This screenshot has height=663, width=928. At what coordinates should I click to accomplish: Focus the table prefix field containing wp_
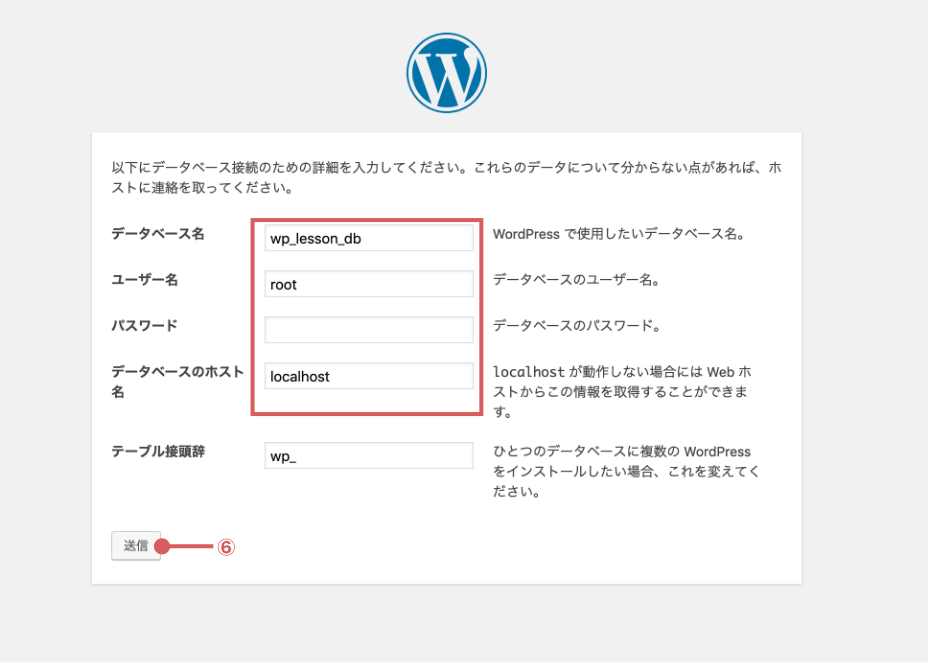click(368, 456)
